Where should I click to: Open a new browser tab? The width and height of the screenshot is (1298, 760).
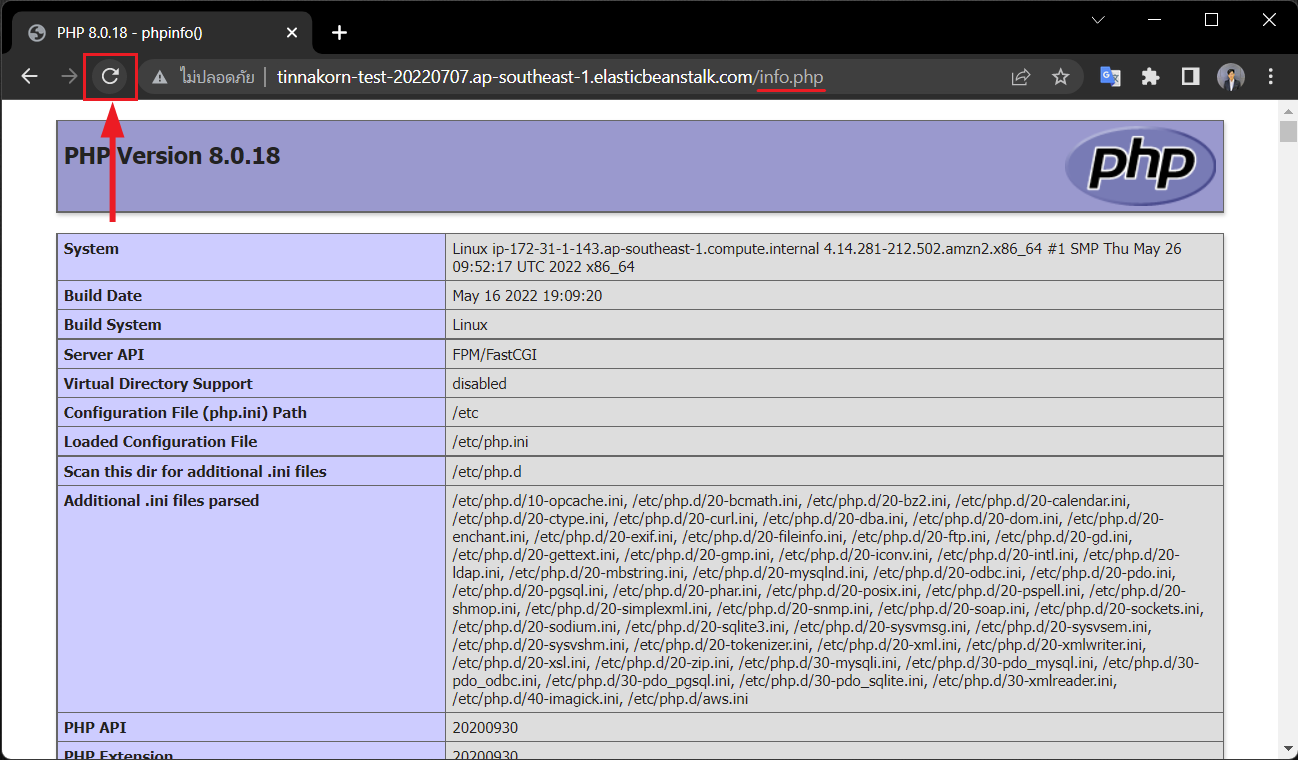tap(339, 33)
